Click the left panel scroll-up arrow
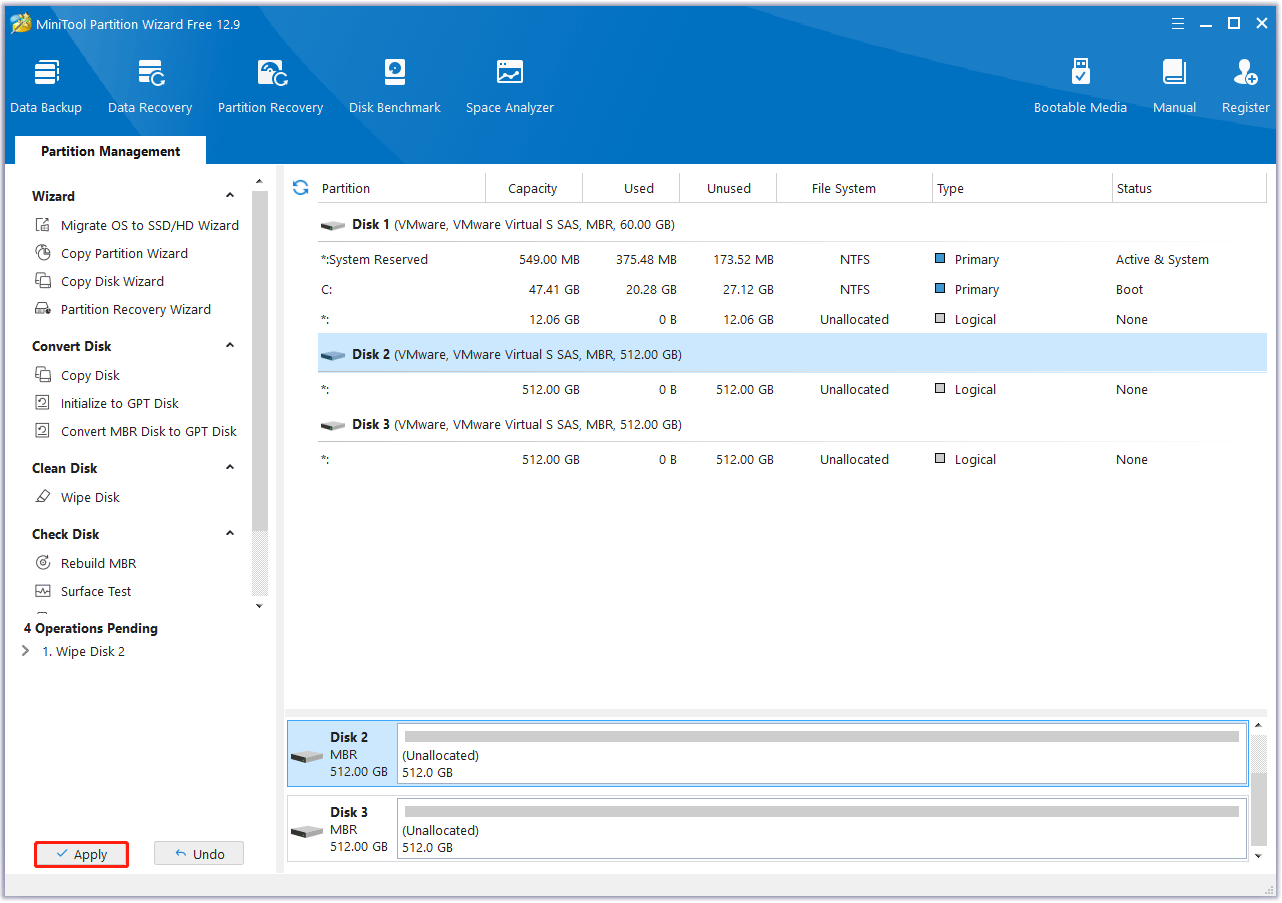Viewport: 1282px width, 903px height. pos(260,183)
